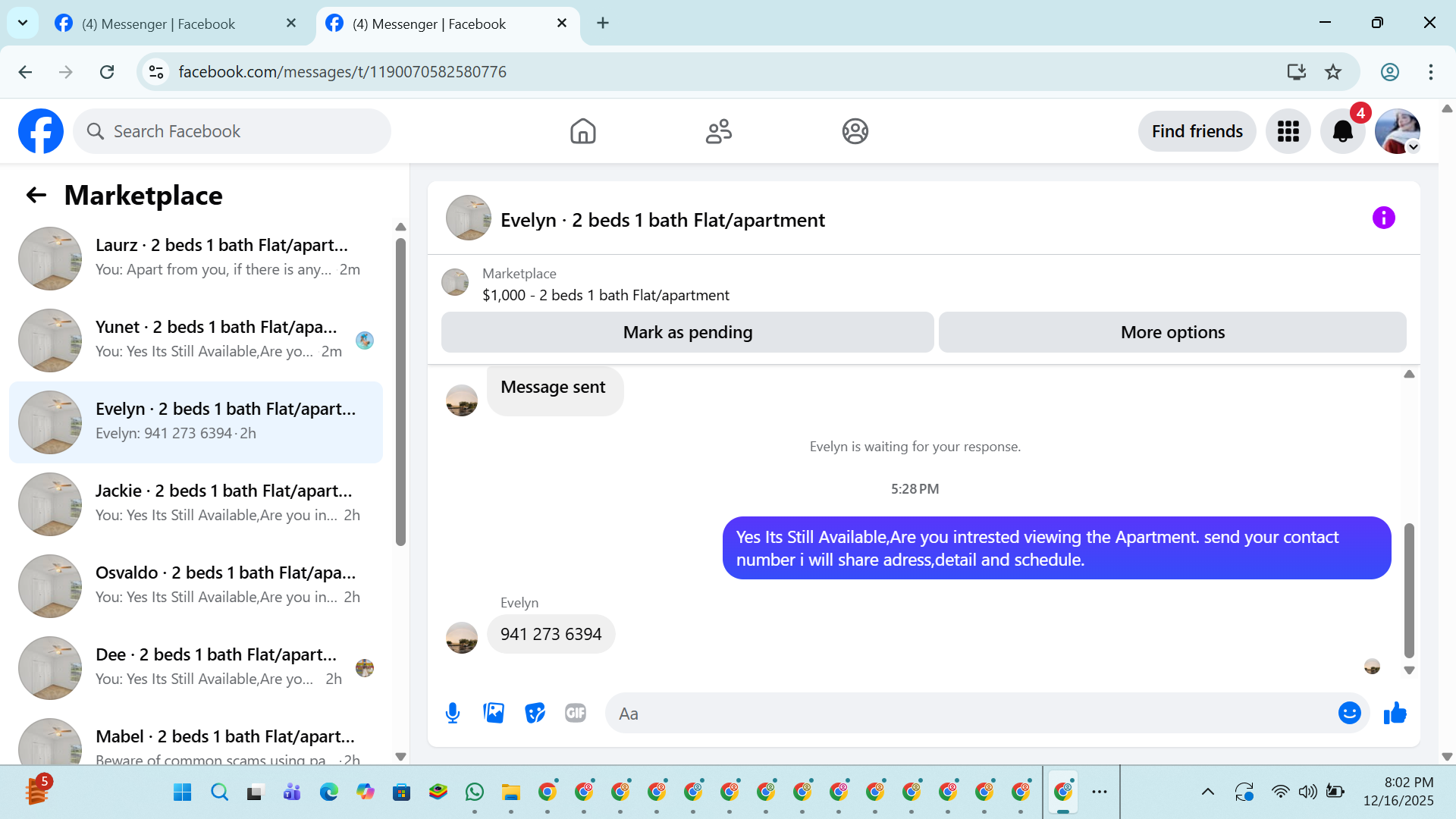The height and width of the screenshot is (819, 1456).
Task: Close the first Messenger tab
Action: tap(291, 24)
